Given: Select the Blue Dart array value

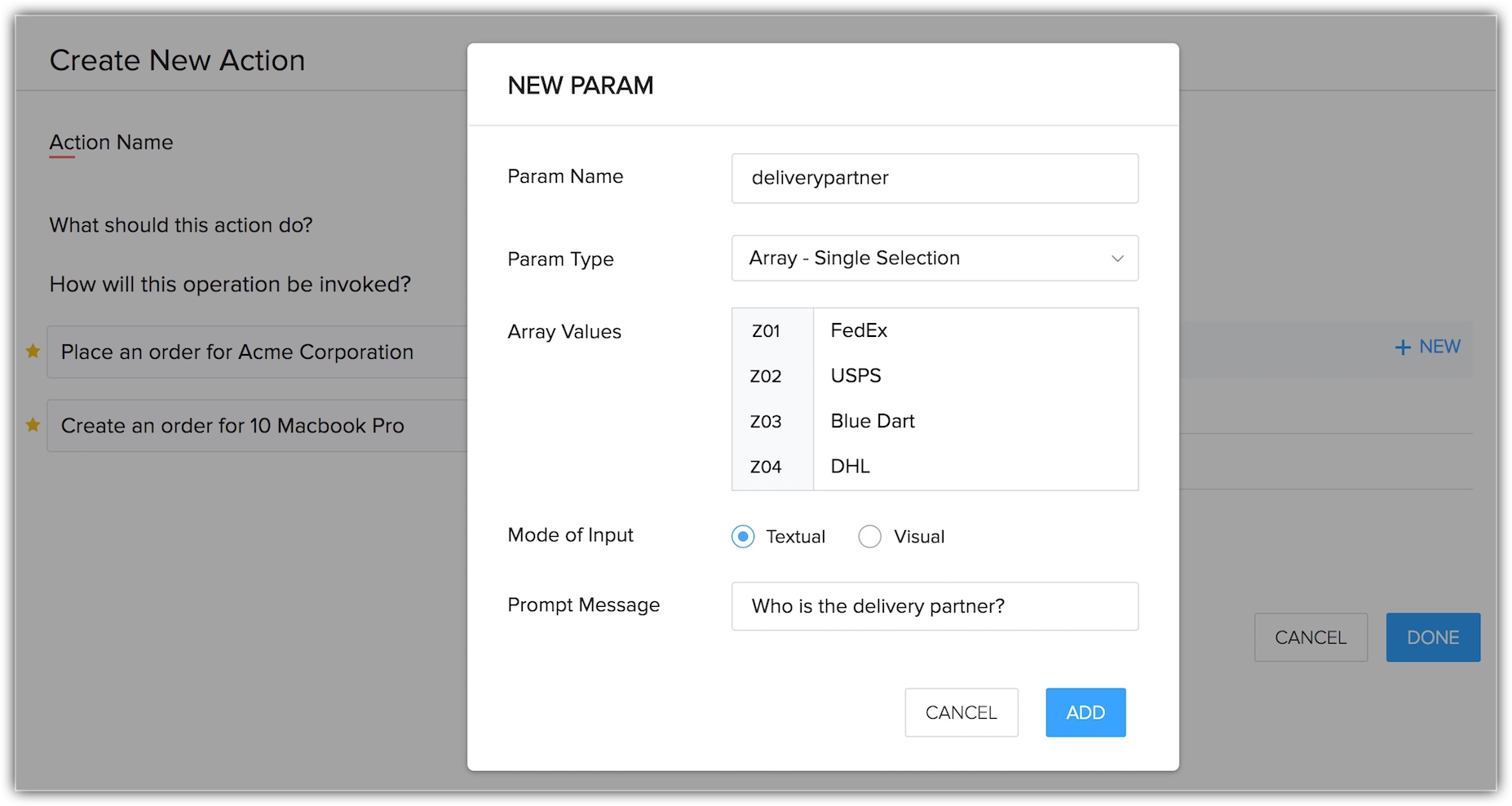Looking at the screenshot, I should click(873, 421).
